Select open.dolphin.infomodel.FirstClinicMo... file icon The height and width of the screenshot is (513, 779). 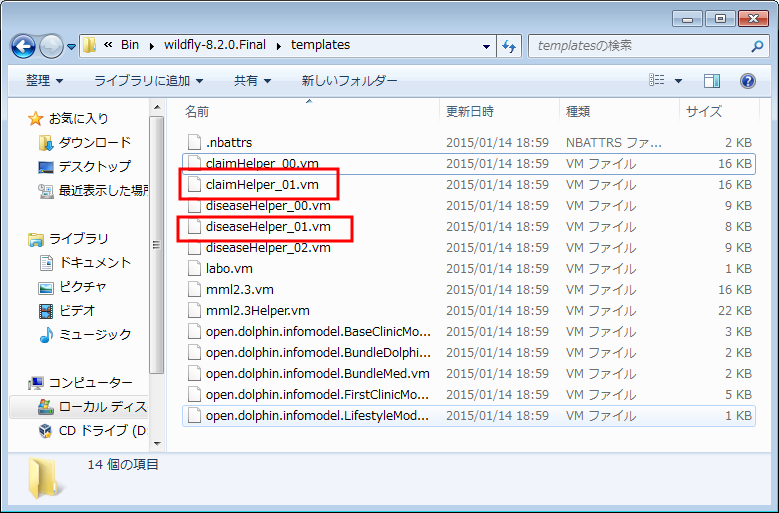click(x=194, y=394)
